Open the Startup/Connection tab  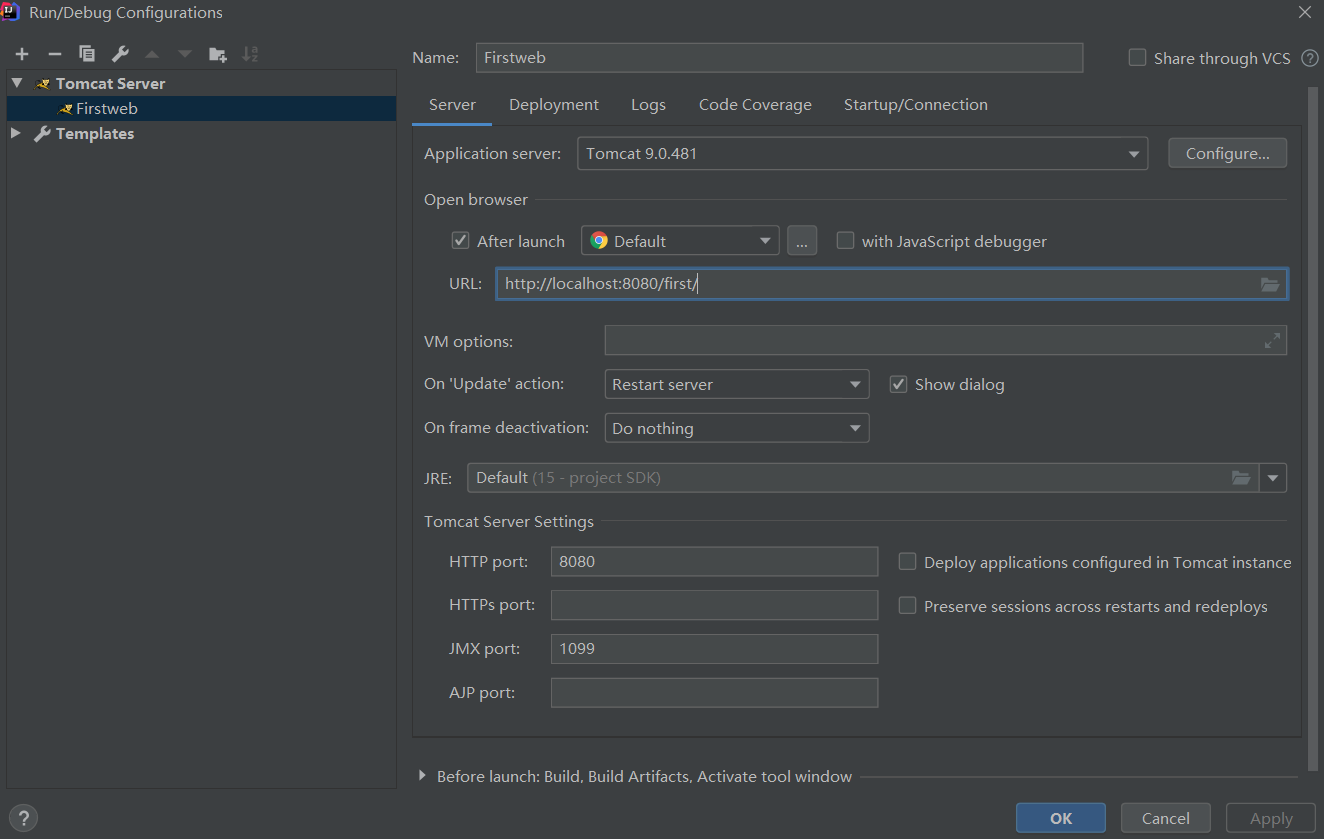click(x=915, y=105)
